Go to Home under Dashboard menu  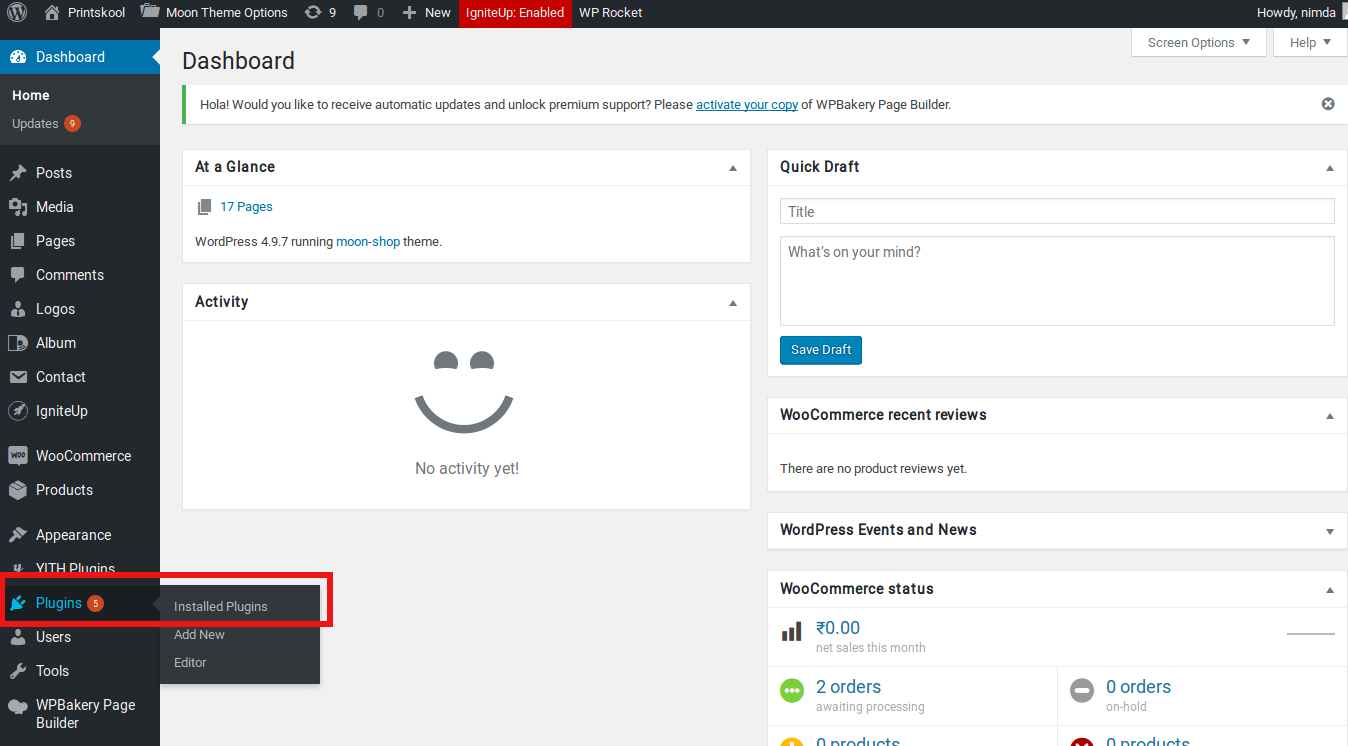click(31, 95)
